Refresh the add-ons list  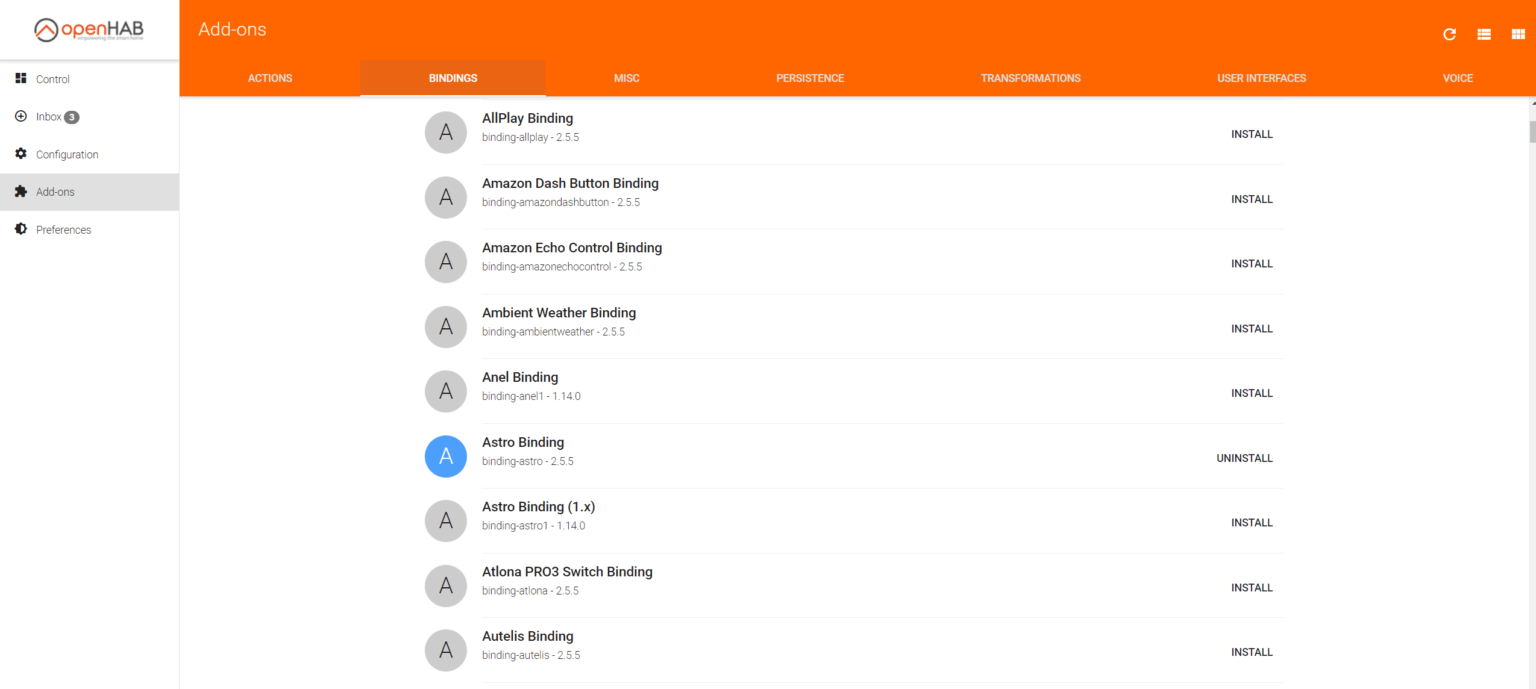click(1449, 34)
